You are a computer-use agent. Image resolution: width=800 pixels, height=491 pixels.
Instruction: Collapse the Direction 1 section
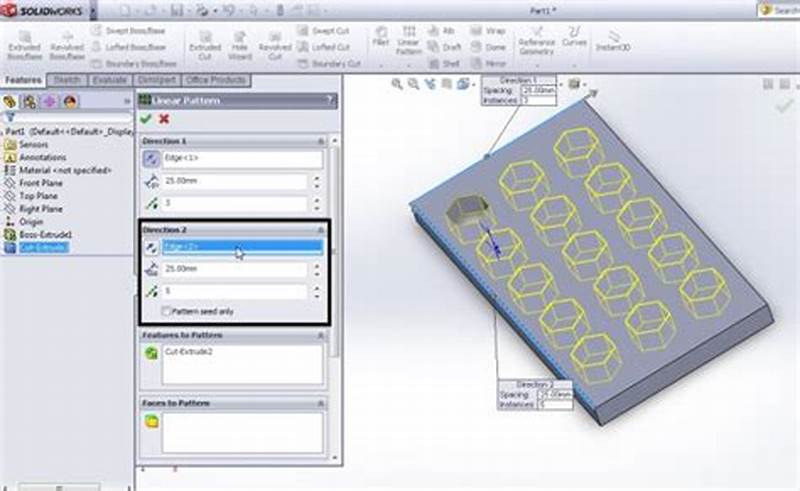(x=321, y=141)
